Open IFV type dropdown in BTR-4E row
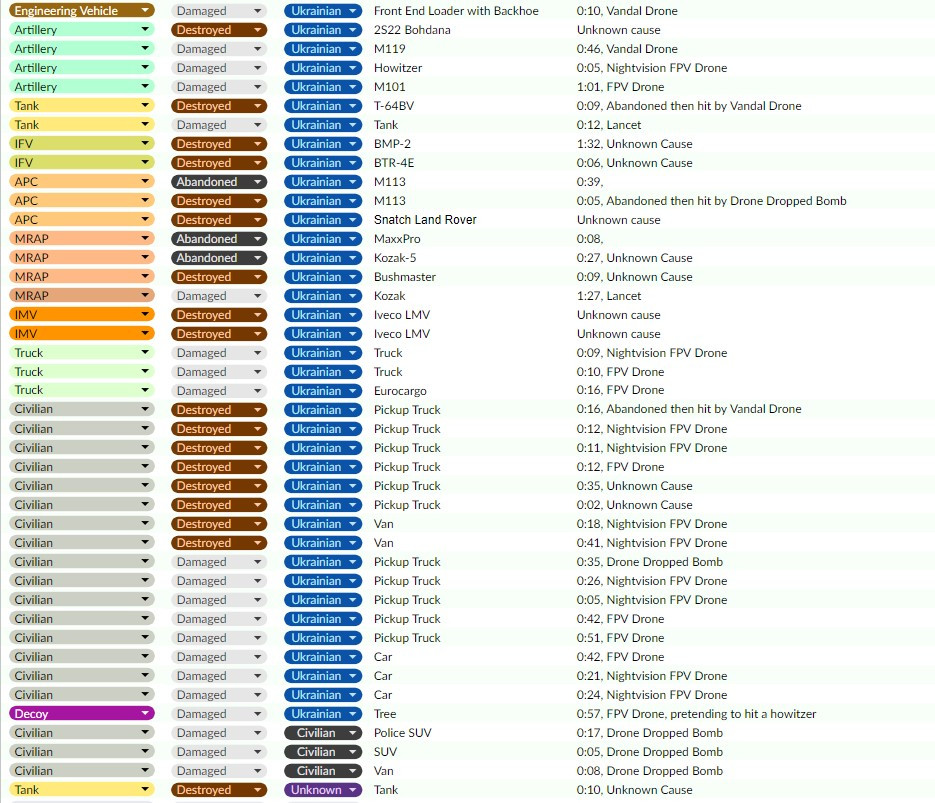 tap(82, 163)
